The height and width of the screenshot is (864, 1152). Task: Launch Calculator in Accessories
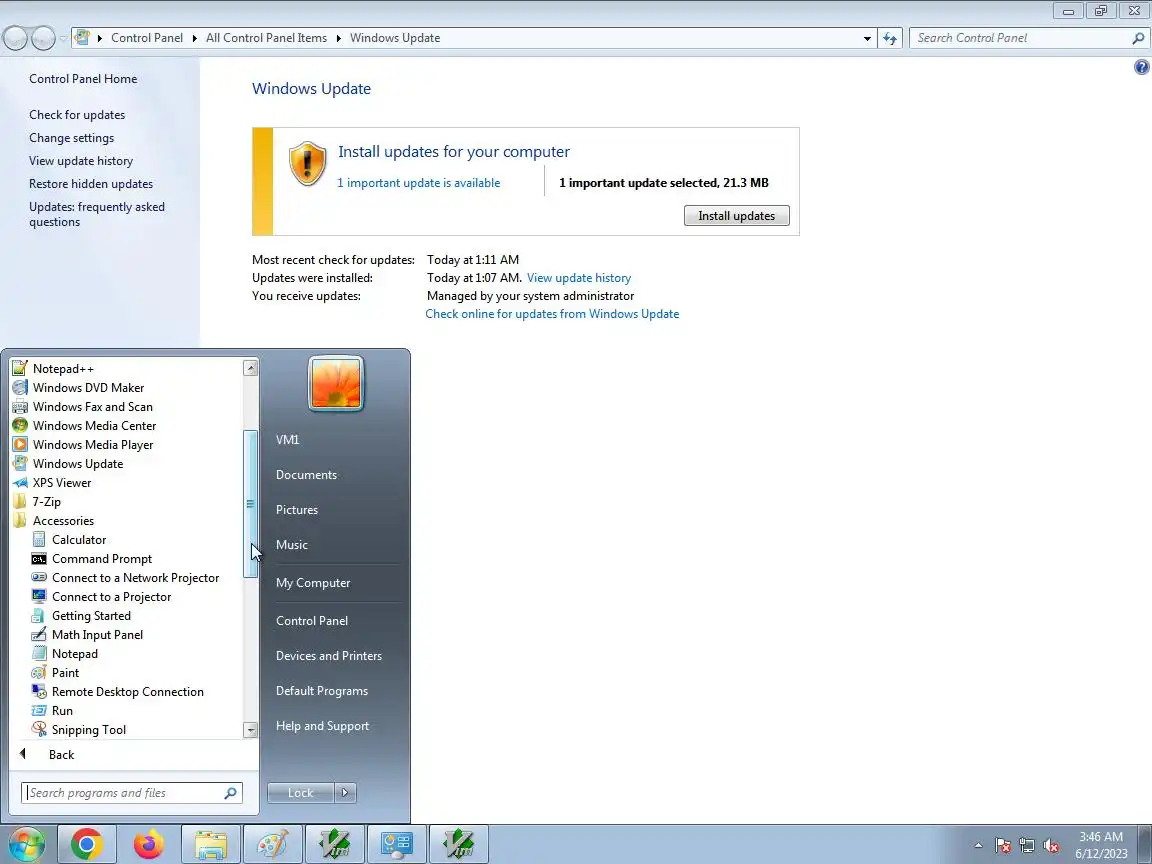tap(79, 540)
